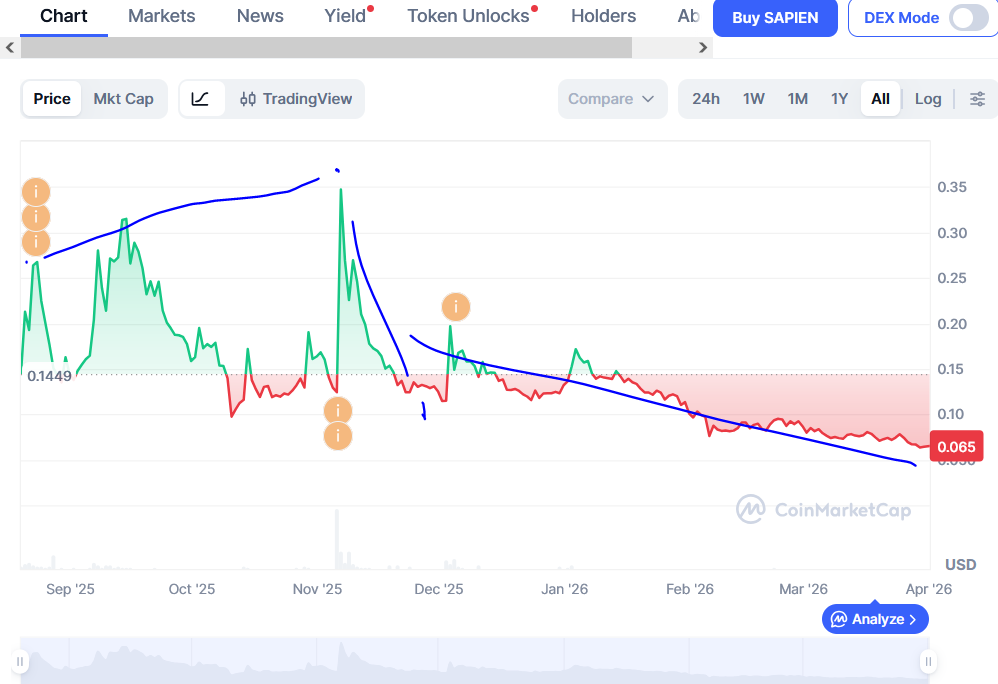
Task: Open the Token Unlocks tab
Action: coord(469,16)
